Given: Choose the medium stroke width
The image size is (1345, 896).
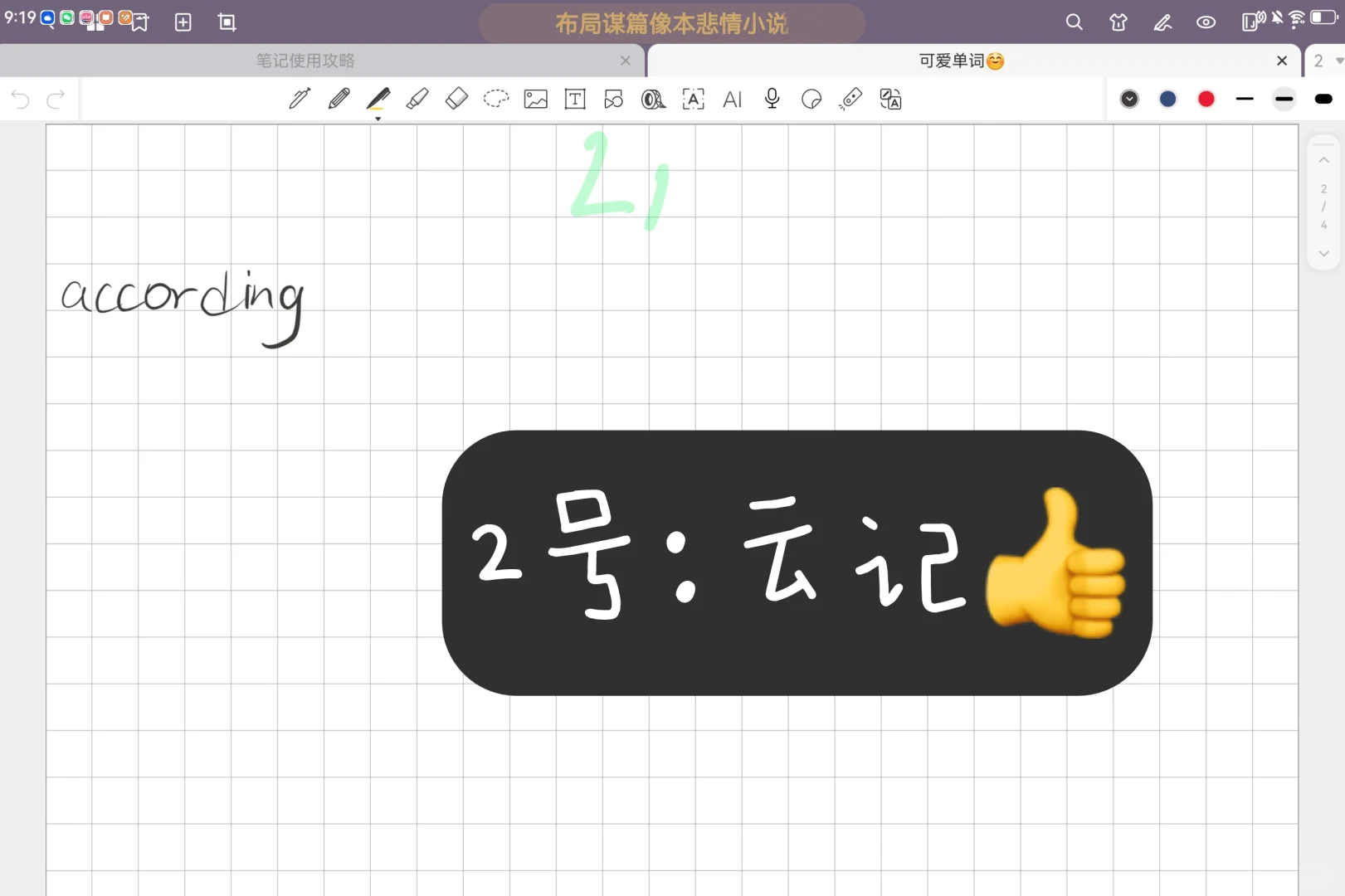Looking at the screenshot, I should coord(1284,100).
